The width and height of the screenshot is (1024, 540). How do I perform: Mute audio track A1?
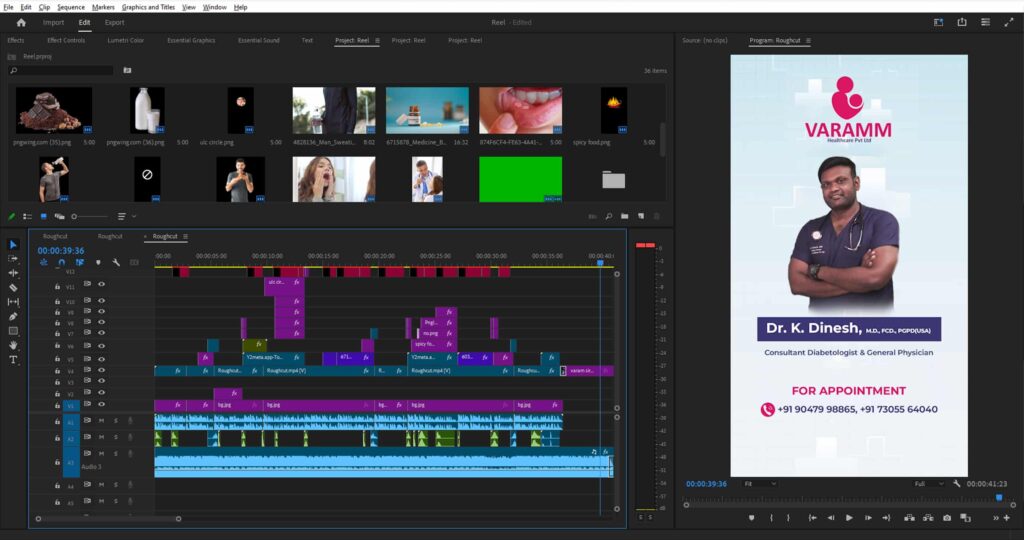point(101,421)
